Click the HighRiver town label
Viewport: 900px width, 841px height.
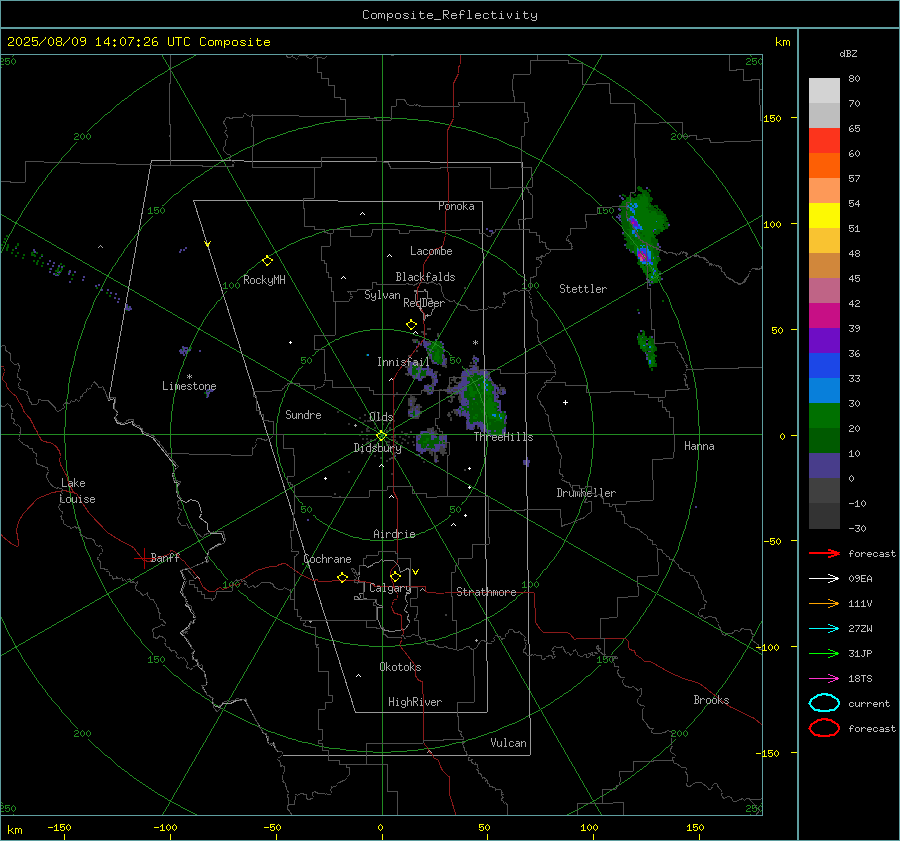click(x=415, y=702)
